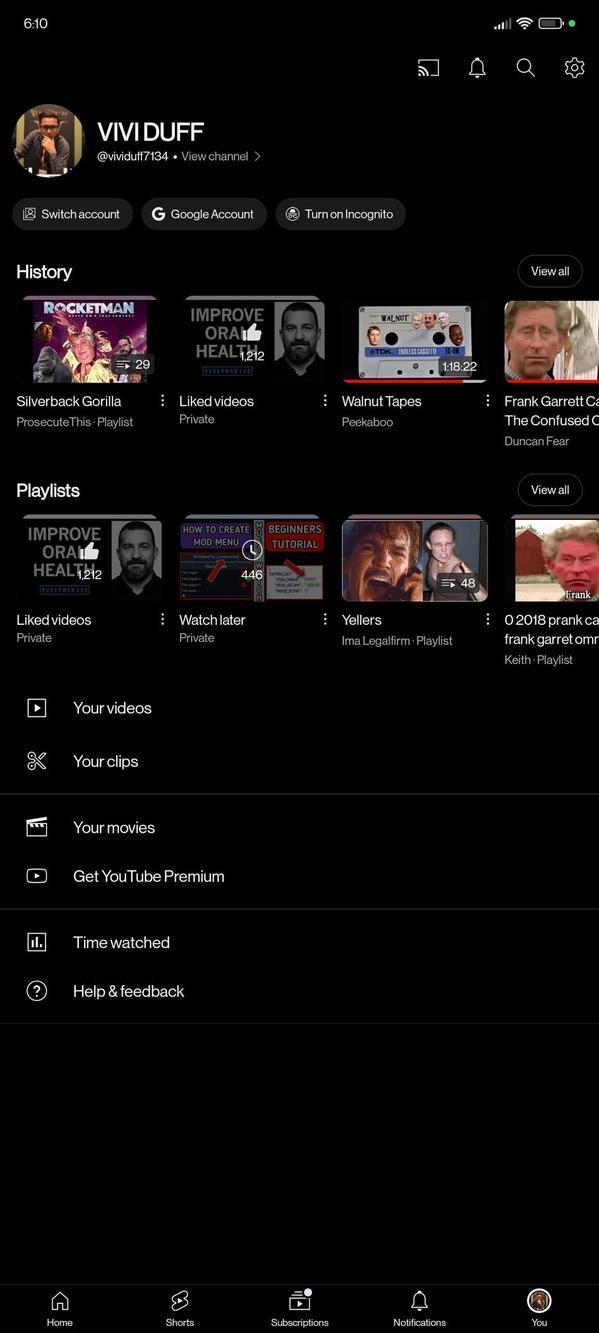Open Yellers playlist thumbnail
This screenshot has width=599, height=1333.
pos(415,559)
